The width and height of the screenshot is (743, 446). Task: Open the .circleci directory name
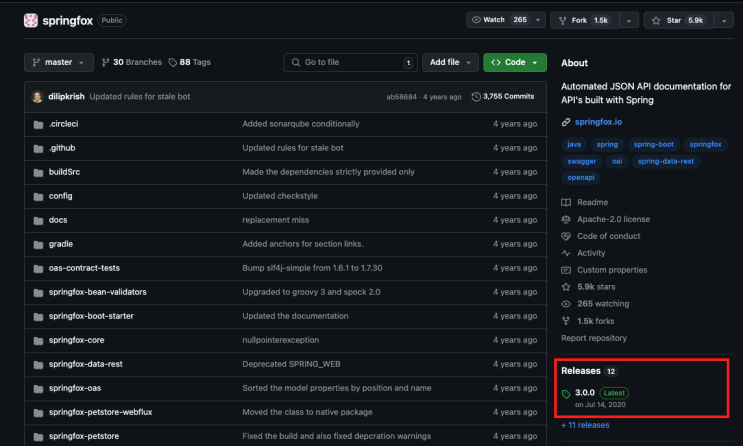[x=63, y=124]
